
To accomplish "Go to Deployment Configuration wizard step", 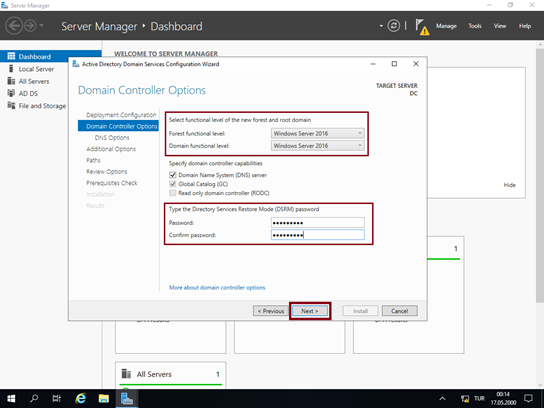I will tap(121, 115).
